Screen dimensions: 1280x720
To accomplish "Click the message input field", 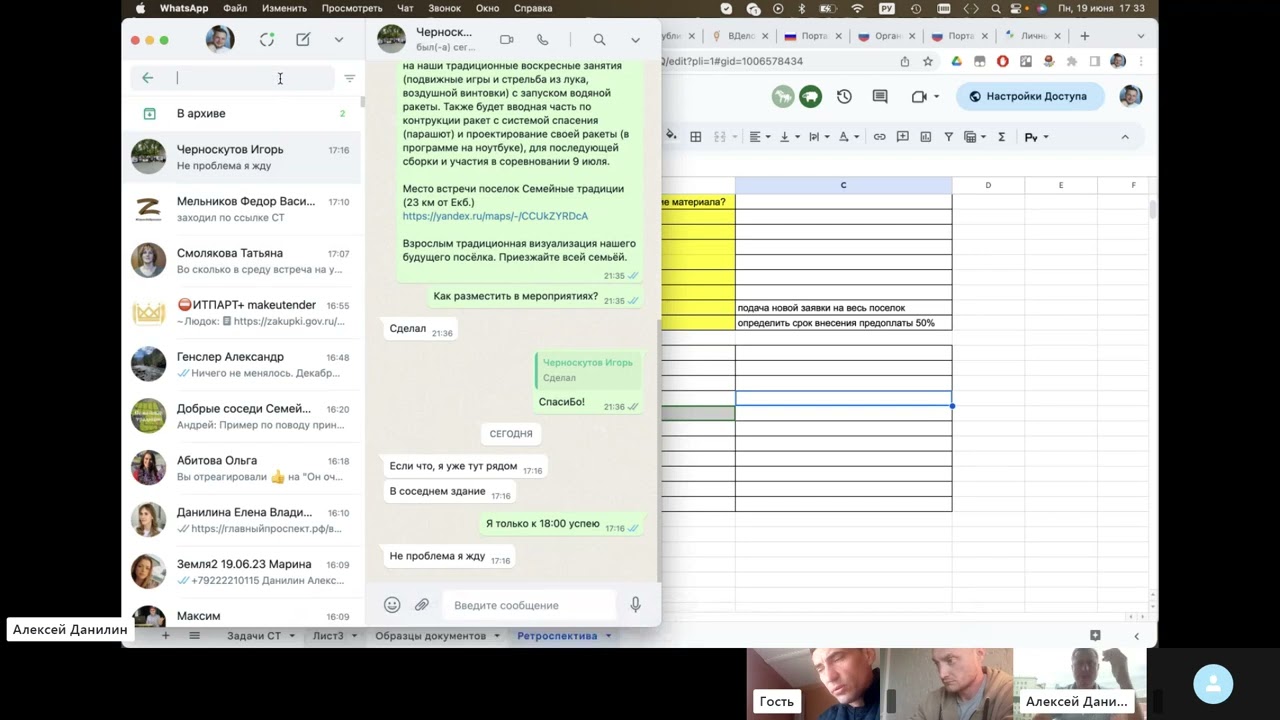I will pos(530,605).
